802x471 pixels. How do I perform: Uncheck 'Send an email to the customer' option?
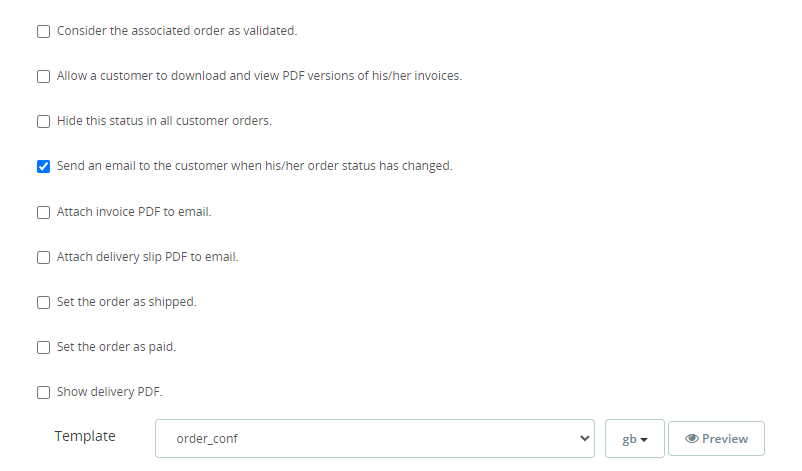(x=43, y=166)
